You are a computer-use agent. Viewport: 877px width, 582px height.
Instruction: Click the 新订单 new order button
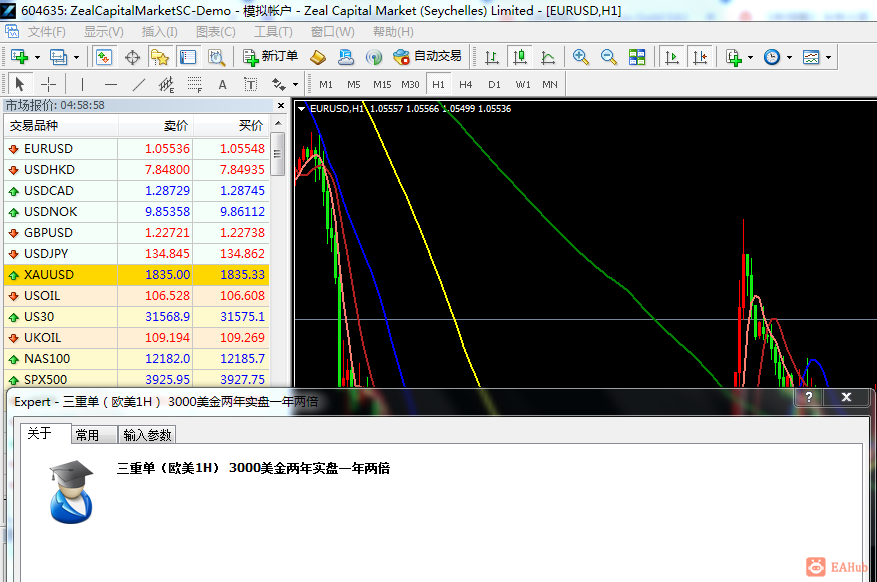tap(271, 57)
